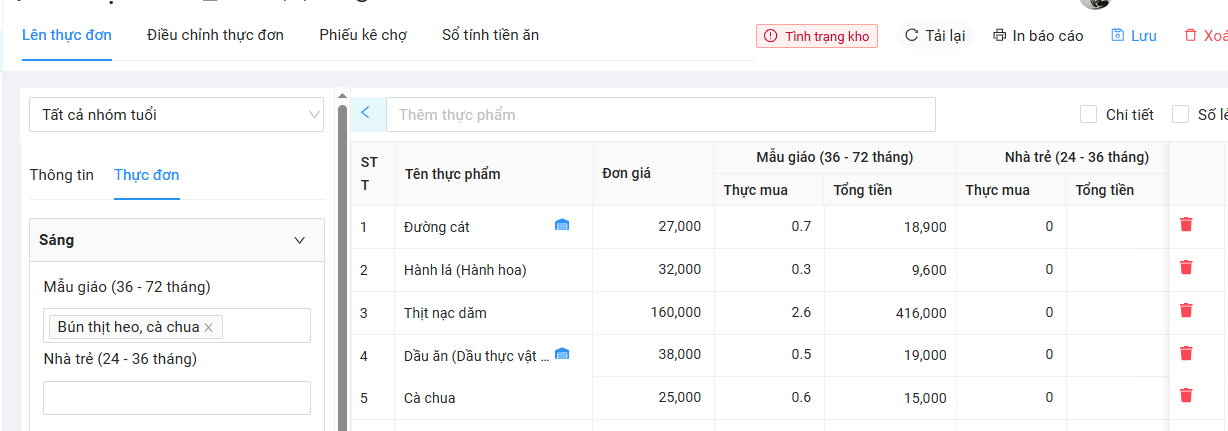Open the Phiếu kê chợ tab
This screenshot has width=1228, height=431.
pyautogui.click(x=363, y=35)
